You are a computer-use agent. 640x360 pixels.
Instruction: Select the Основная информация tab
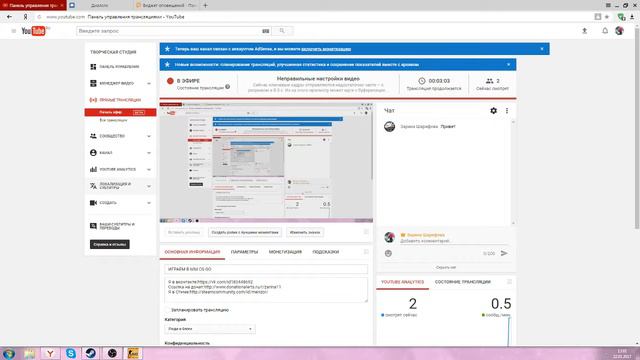coord(192,252)
